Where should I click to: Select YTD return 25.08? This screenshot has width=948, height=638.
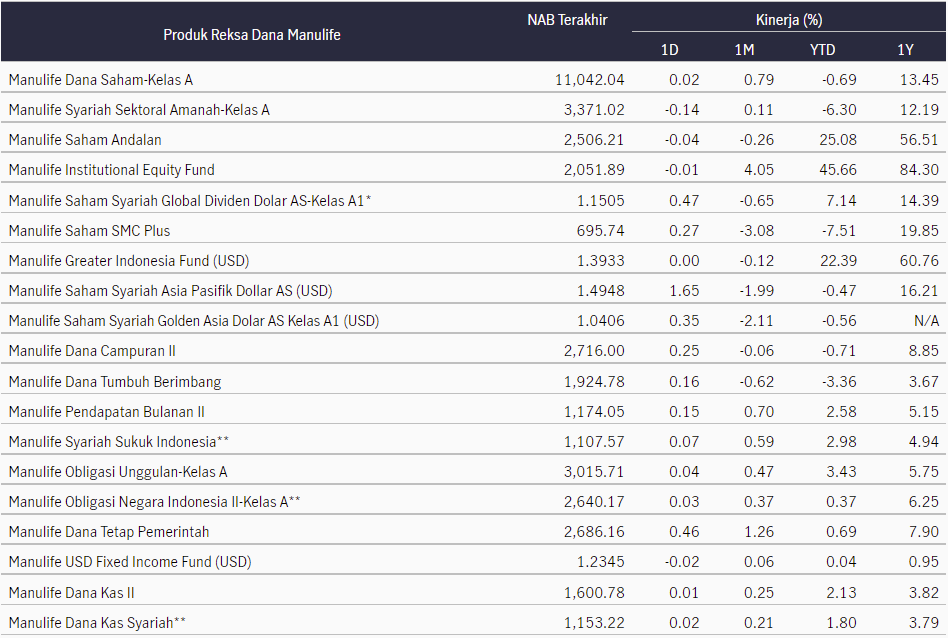pyautogui.click(x=838, y=140)
